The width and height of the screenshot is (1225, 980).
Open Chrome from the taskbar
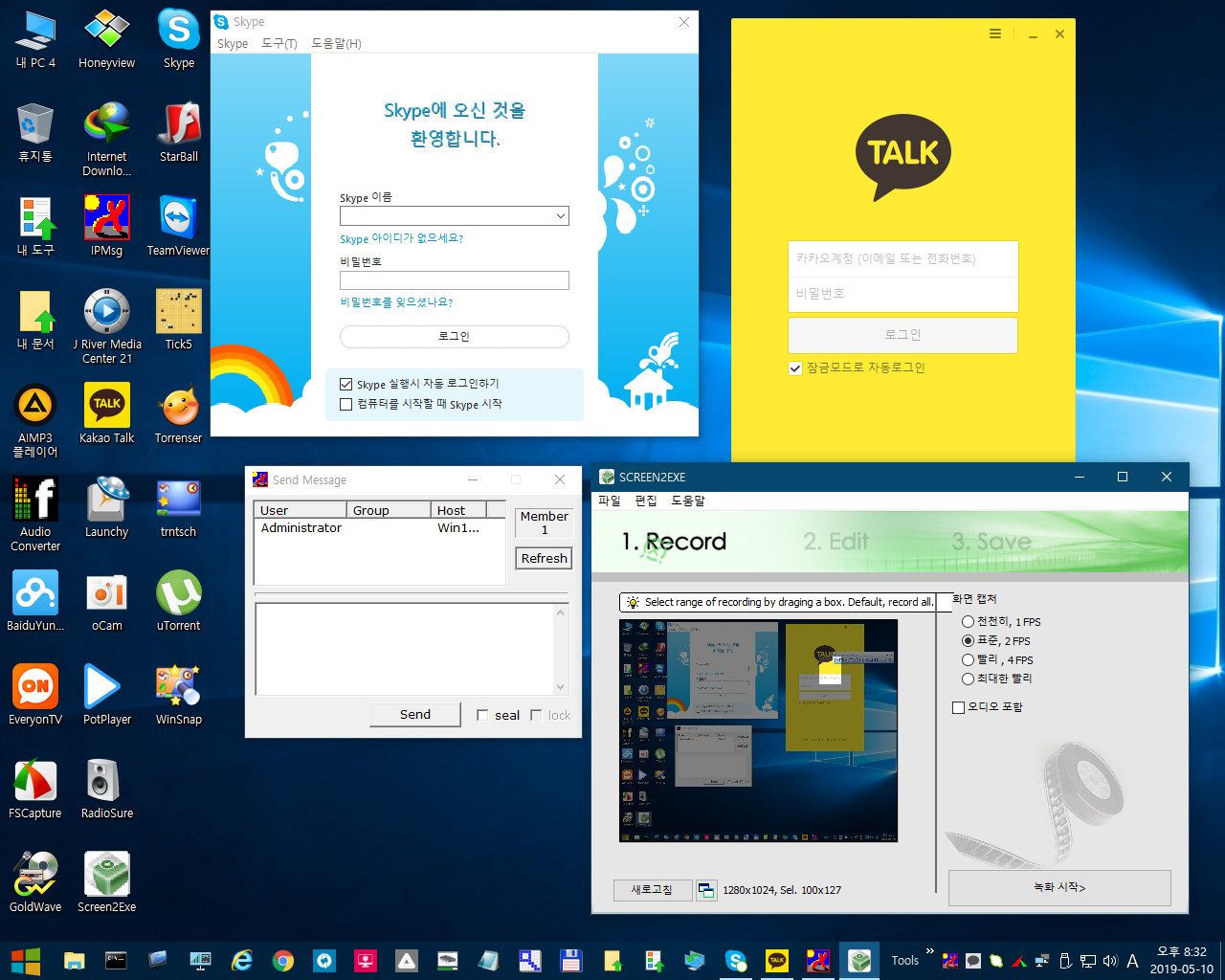click(x=283, y=960)
